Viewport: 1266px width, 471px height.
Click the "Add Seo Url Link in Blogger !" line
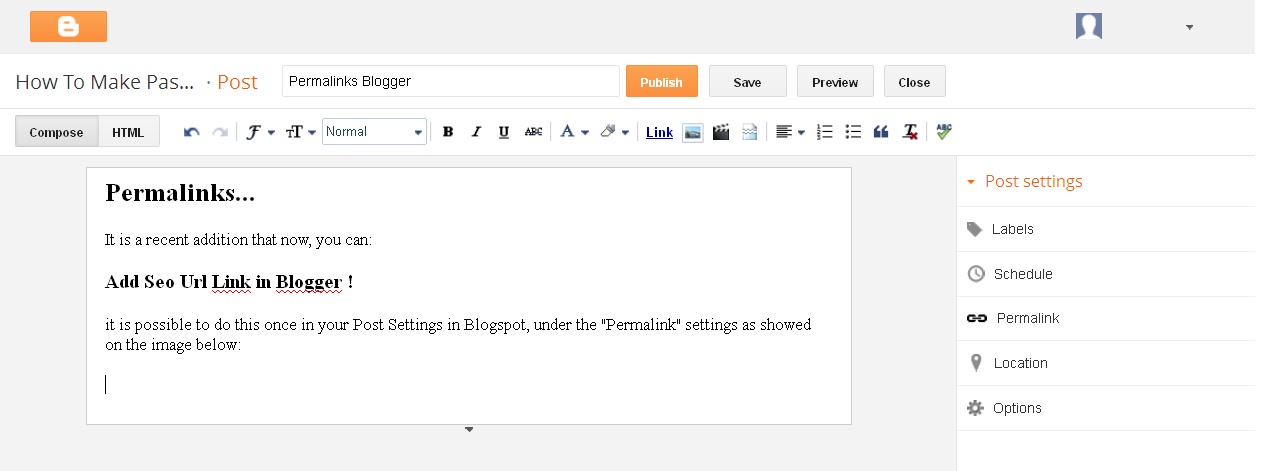tap(229, 282)
